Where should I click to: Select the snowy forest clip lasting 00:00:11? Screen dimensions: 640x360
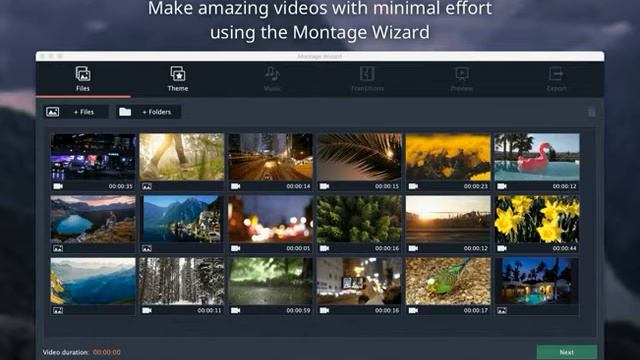pyautogui.click(x=182, y=281)
